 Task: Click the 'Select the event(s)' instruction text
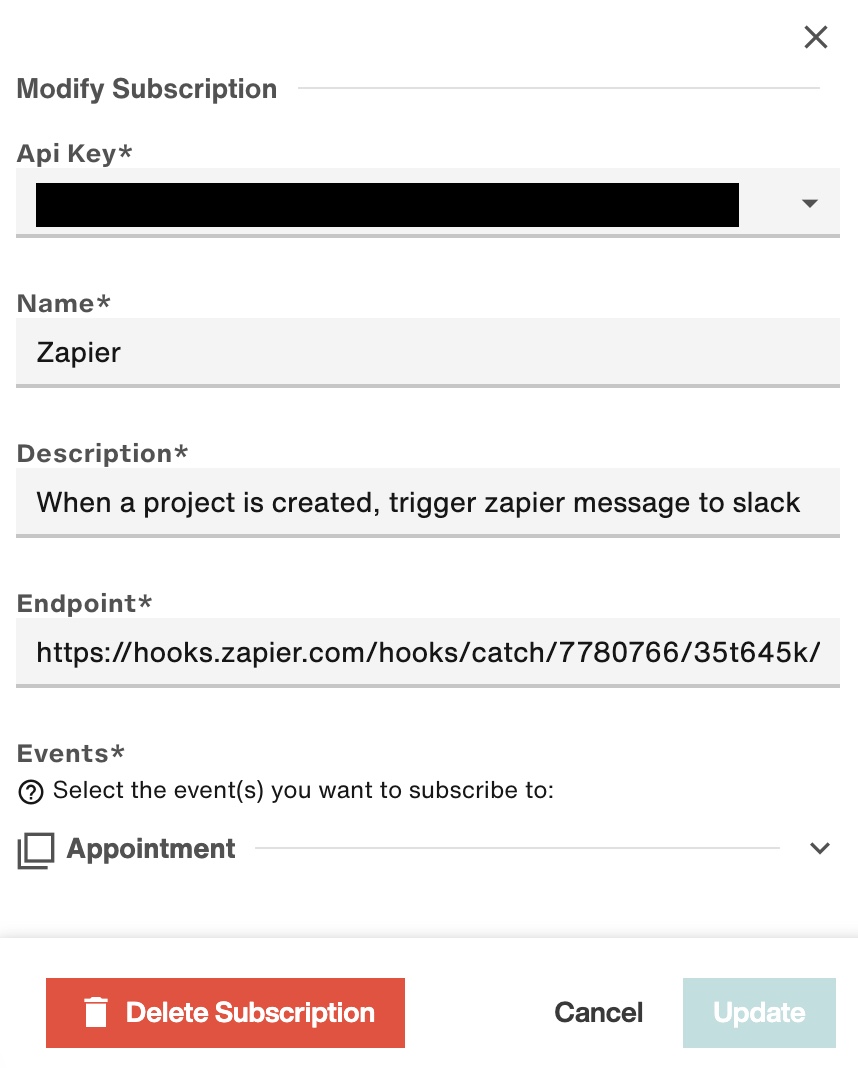[x=303, y=790]
